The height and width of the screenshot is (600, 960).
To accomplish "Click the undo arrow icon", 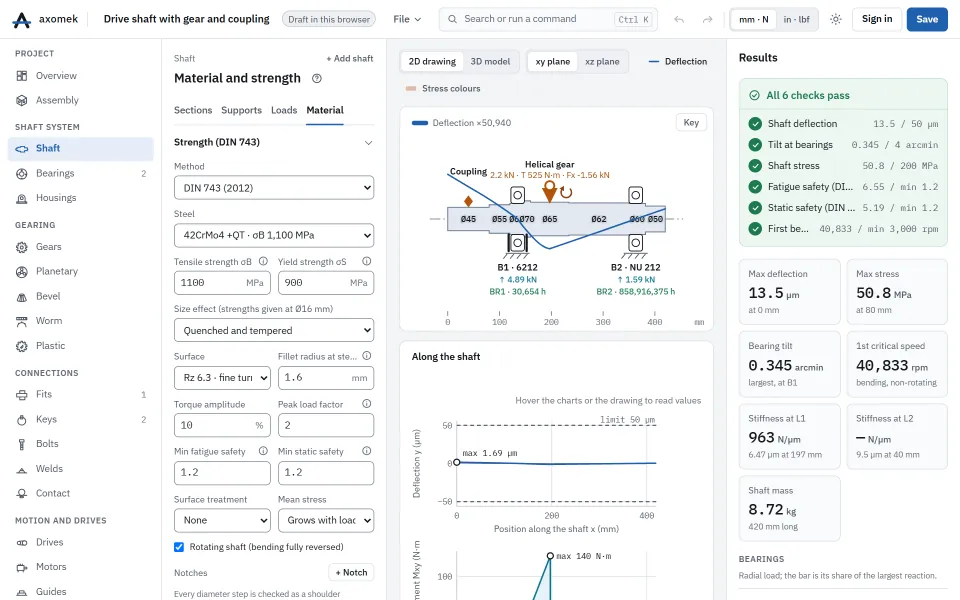I will pos(679,20).
